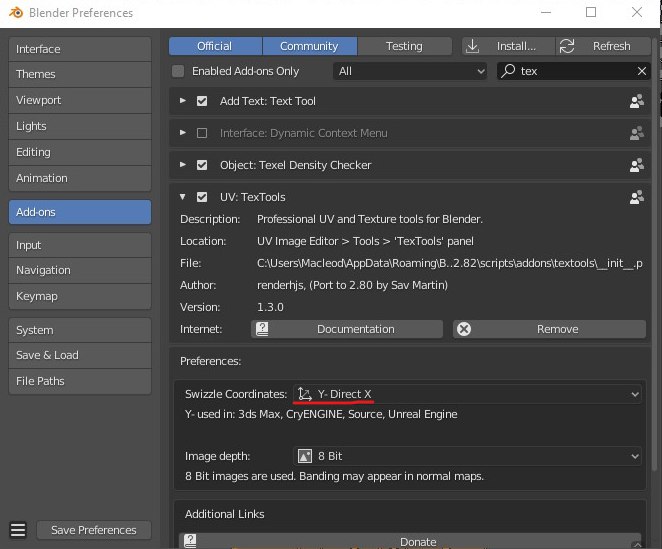
Task: Click version number 1.3.0
Action: pyautogui.click(x=270, y=307)
